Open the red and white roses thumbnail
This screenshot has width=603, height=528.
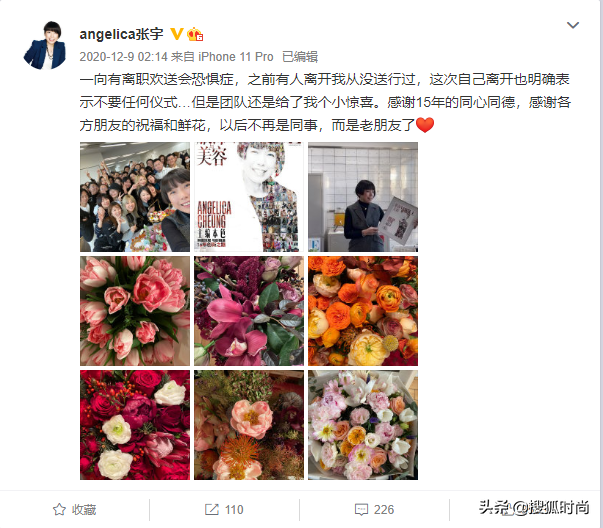(135, 425)
